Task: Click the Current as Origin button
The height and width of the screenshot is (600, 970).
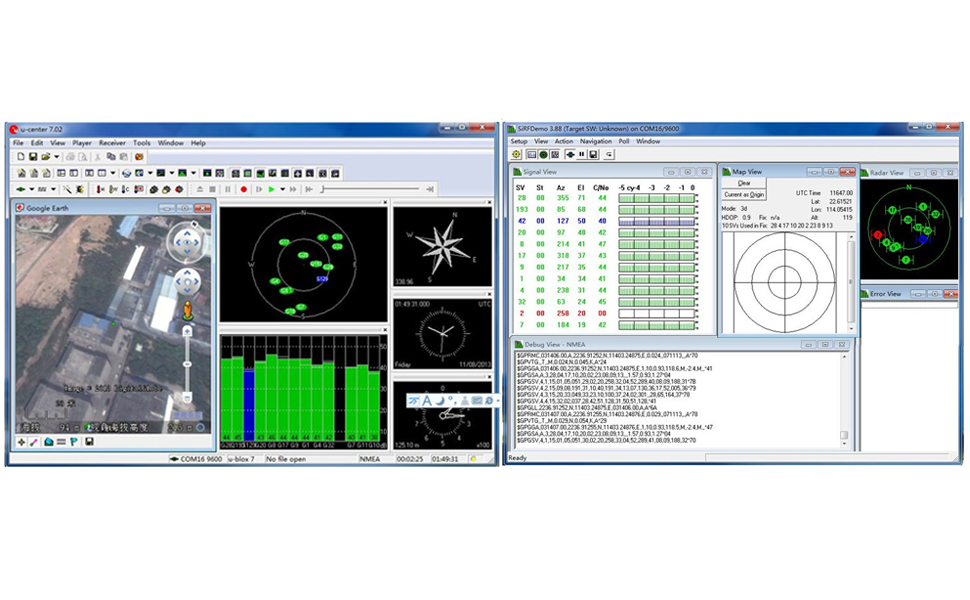Action: click(744, 194)
